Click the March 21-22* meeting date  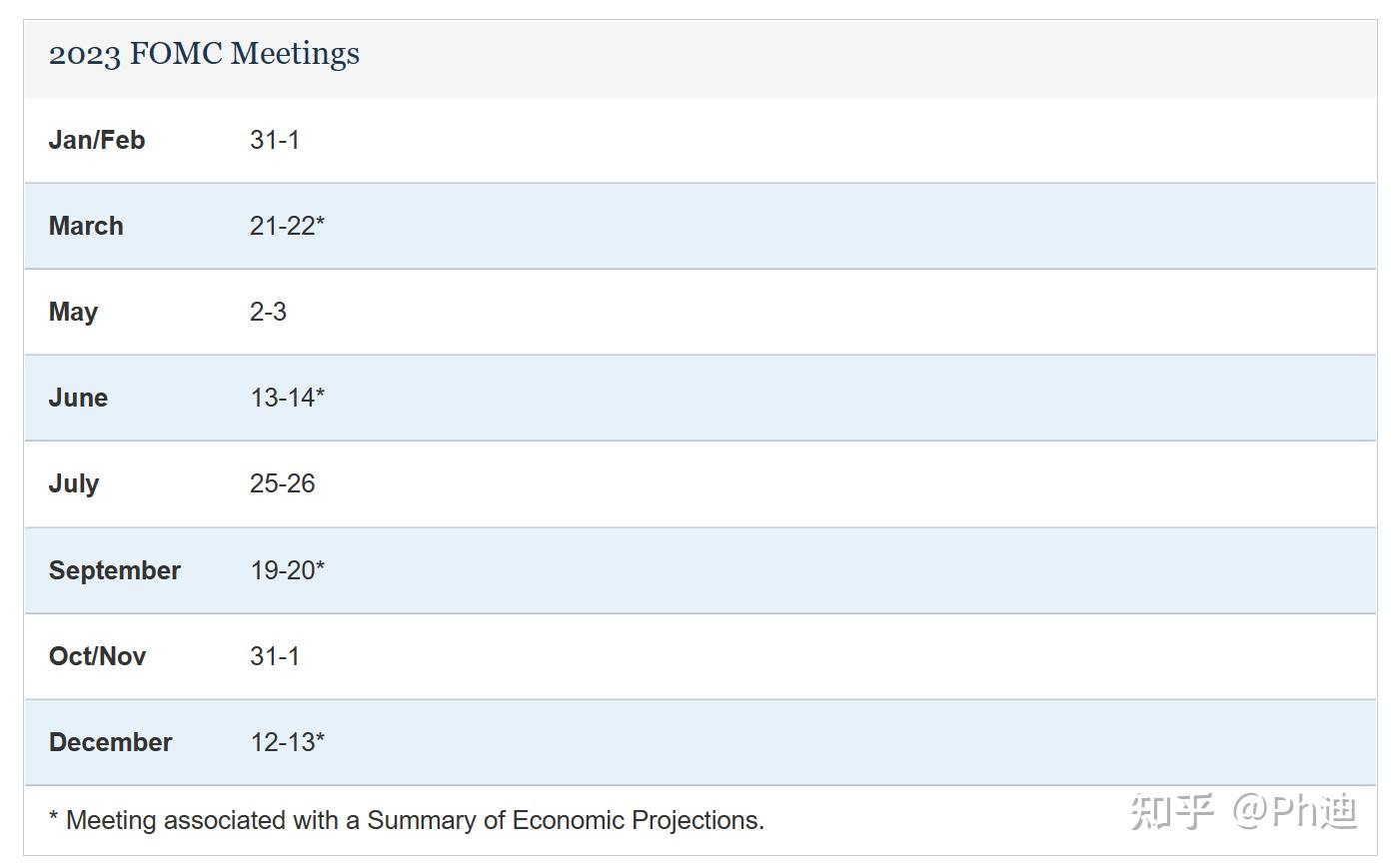coord(287,226)
